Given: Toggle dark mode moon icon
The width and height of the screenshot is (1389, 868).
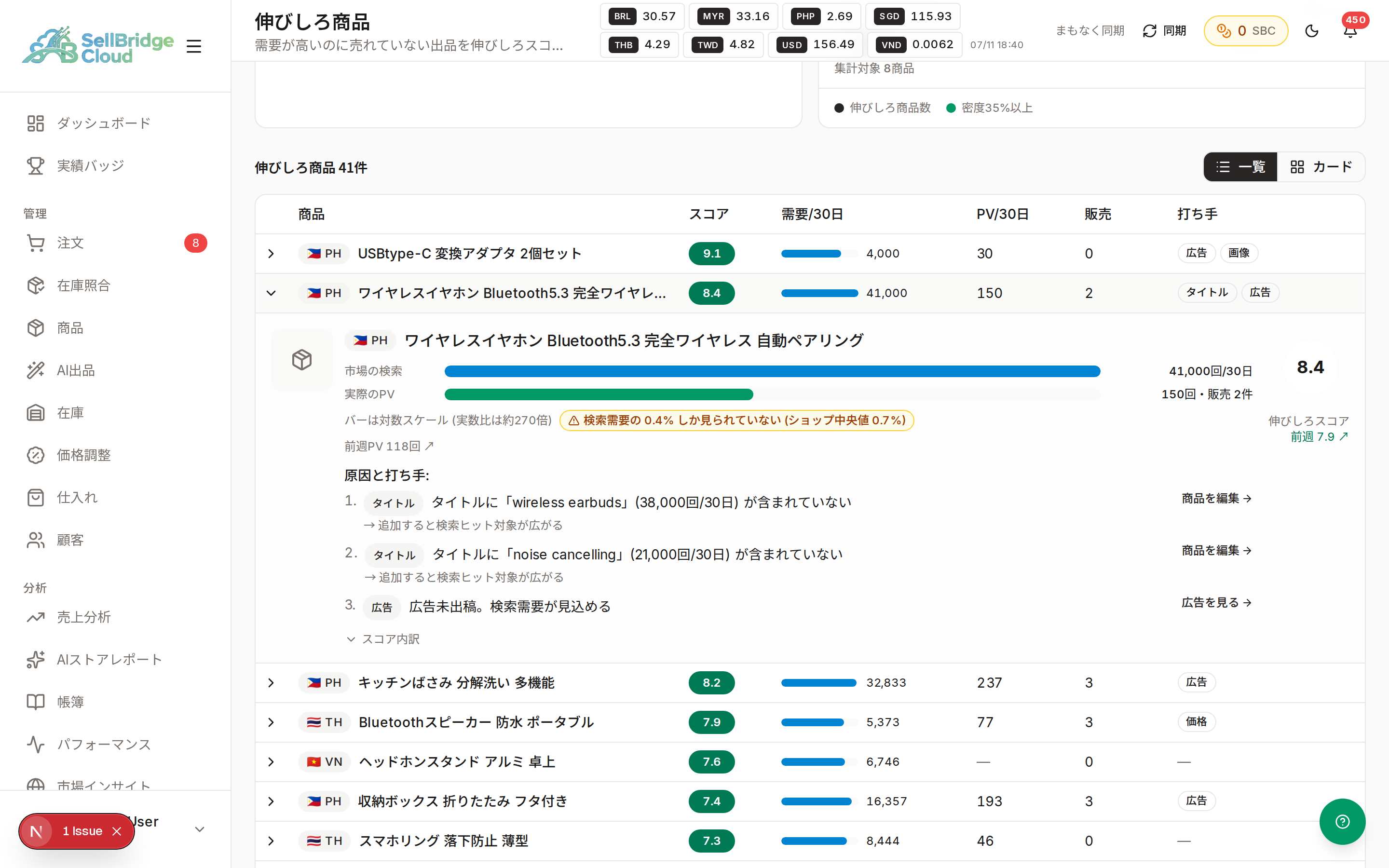Looking at the screenshot, I should coord(1311,31).
